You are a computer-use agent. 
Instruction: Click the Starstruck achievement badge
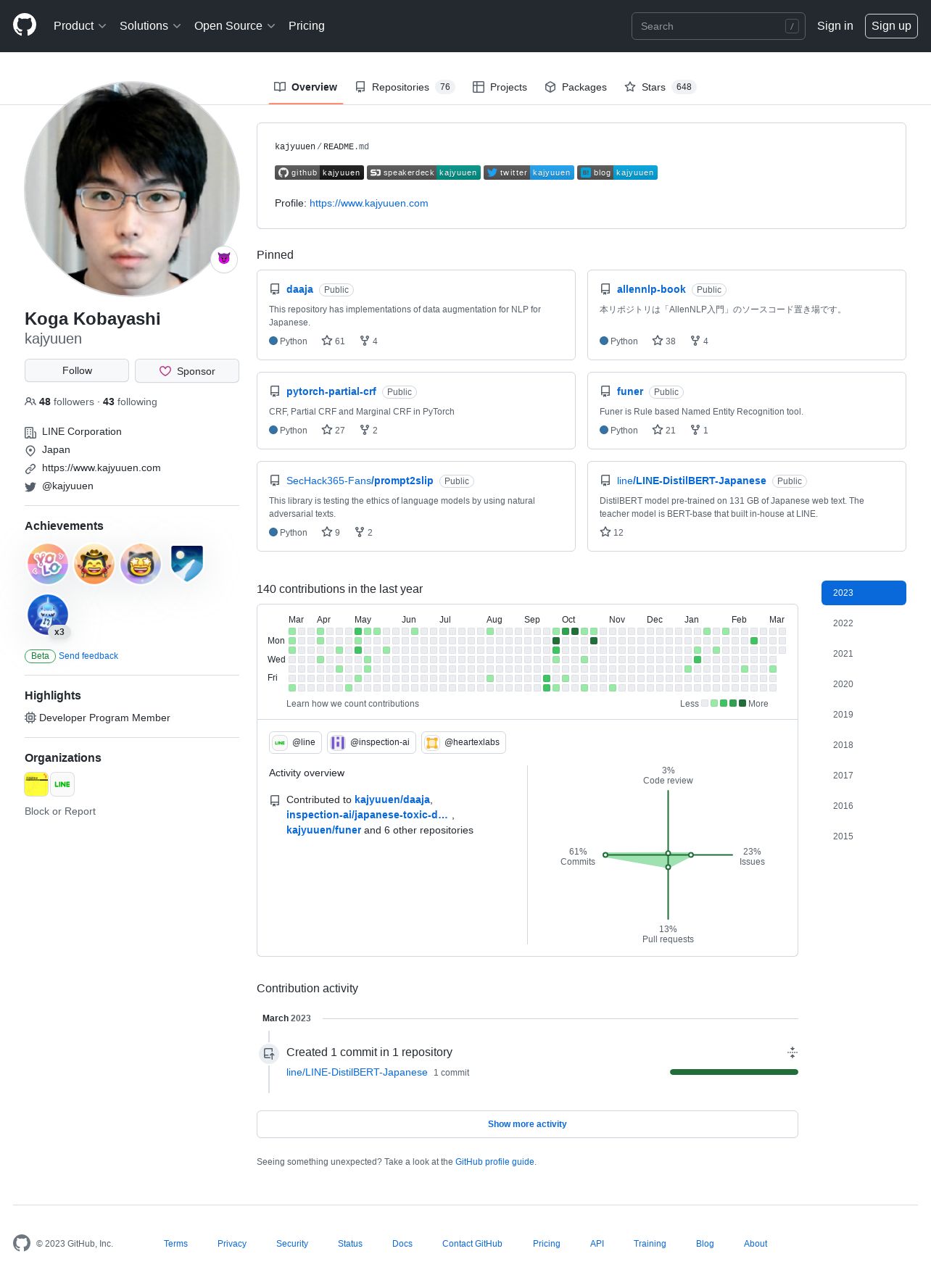pyautogui.click(x=141, y=564)
